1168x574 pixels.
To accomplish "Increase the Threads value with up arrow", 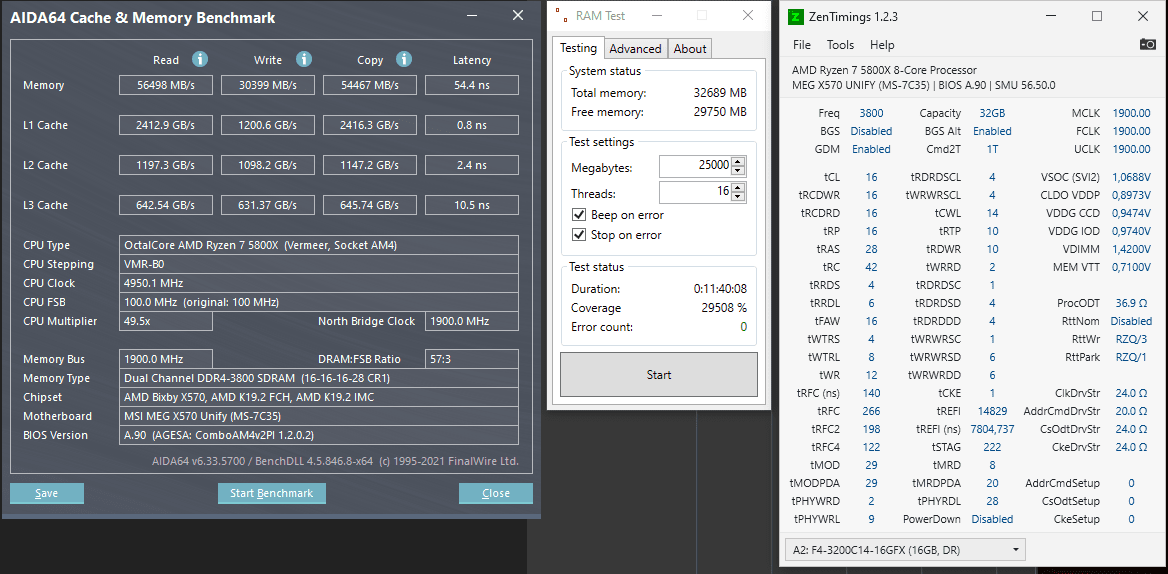I will click(737, 188).
